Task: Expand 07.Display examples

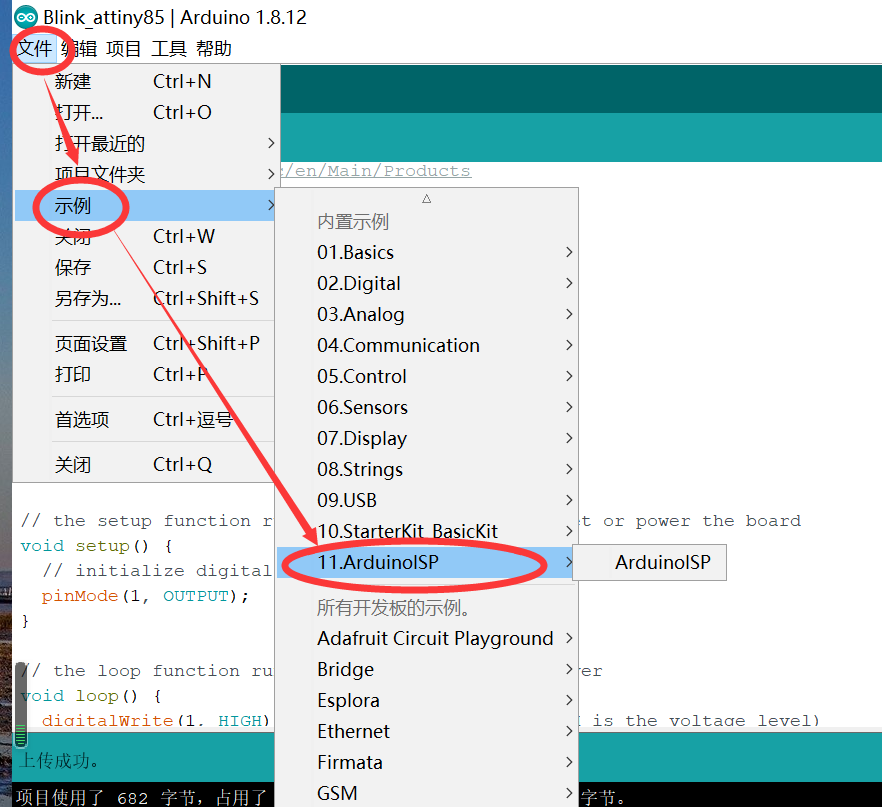Action: (428, 438)
